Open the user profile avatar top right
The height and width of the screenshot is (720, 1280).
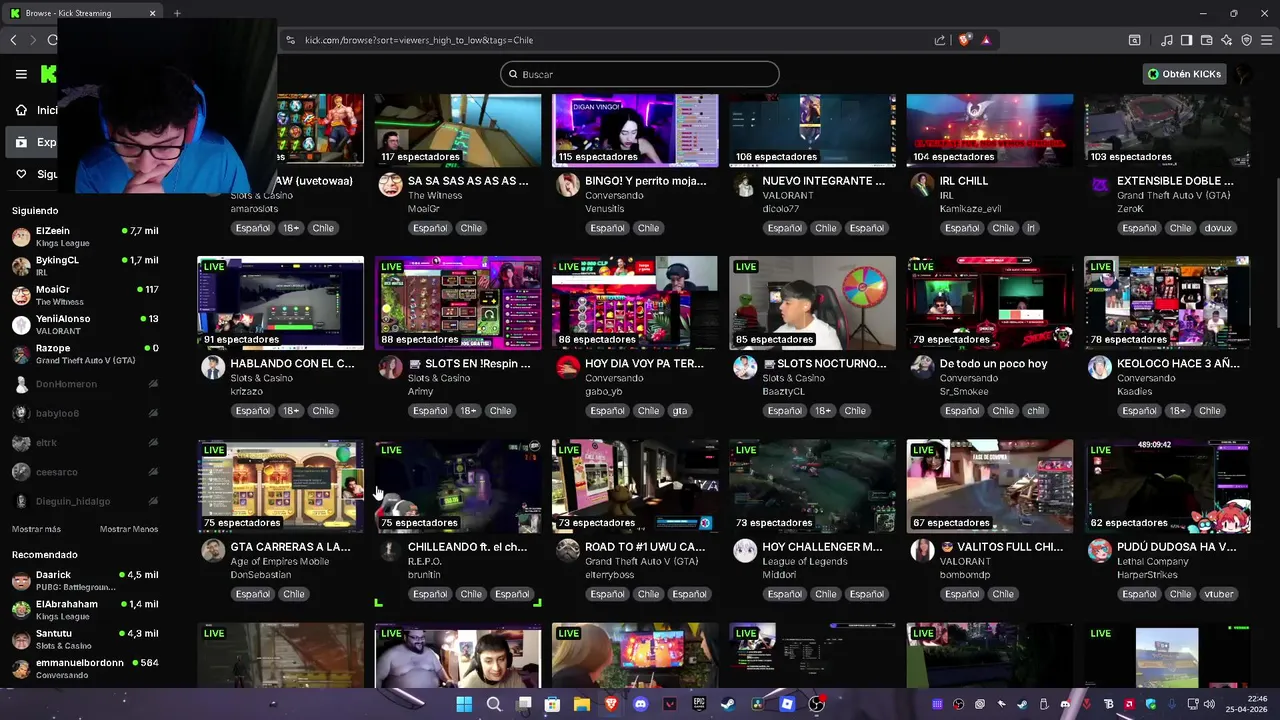coord(1241,74)
